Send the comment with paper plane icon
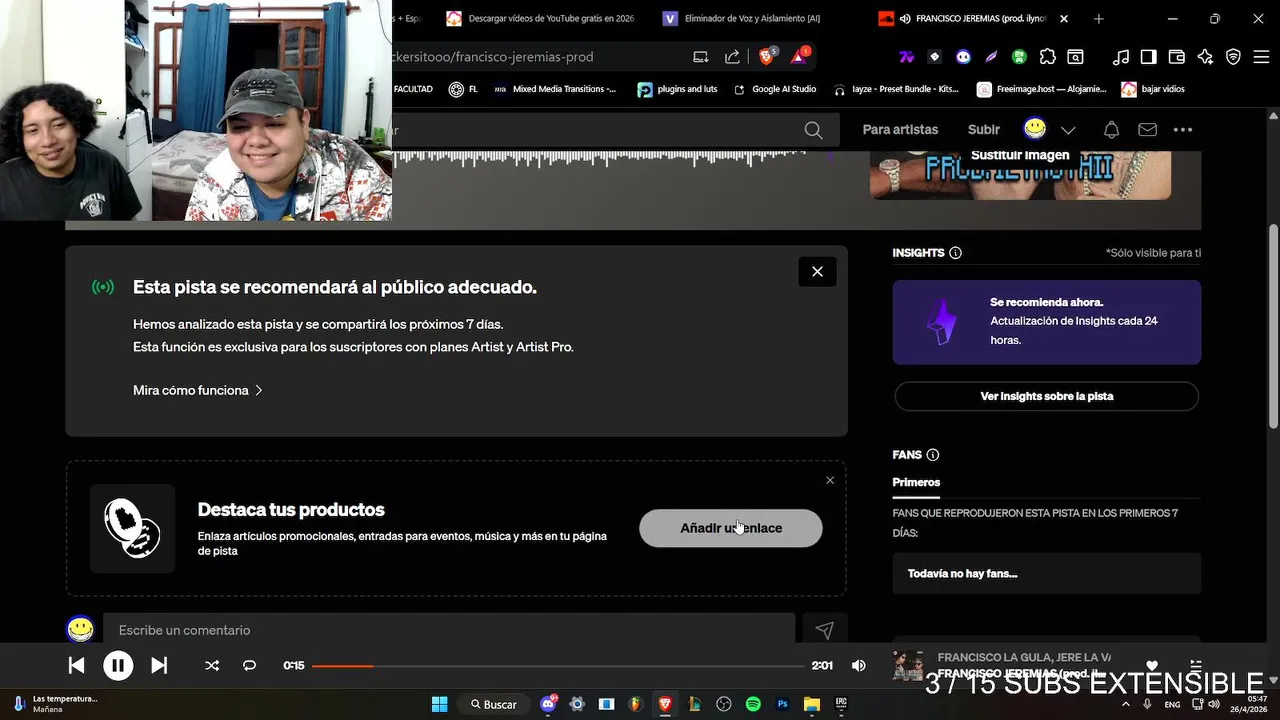Screen dimensions: 1280x720 pyautogui.click(x=824, y=630)
